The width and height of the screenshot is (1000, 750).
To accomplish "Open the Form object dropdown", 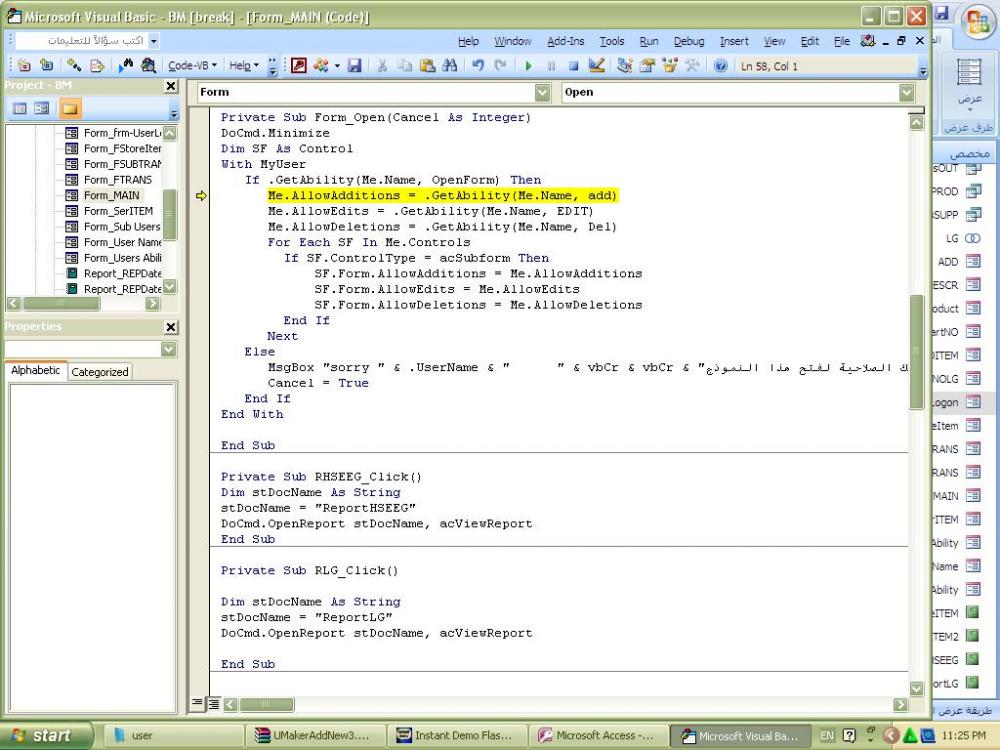I will coord(544,92).
